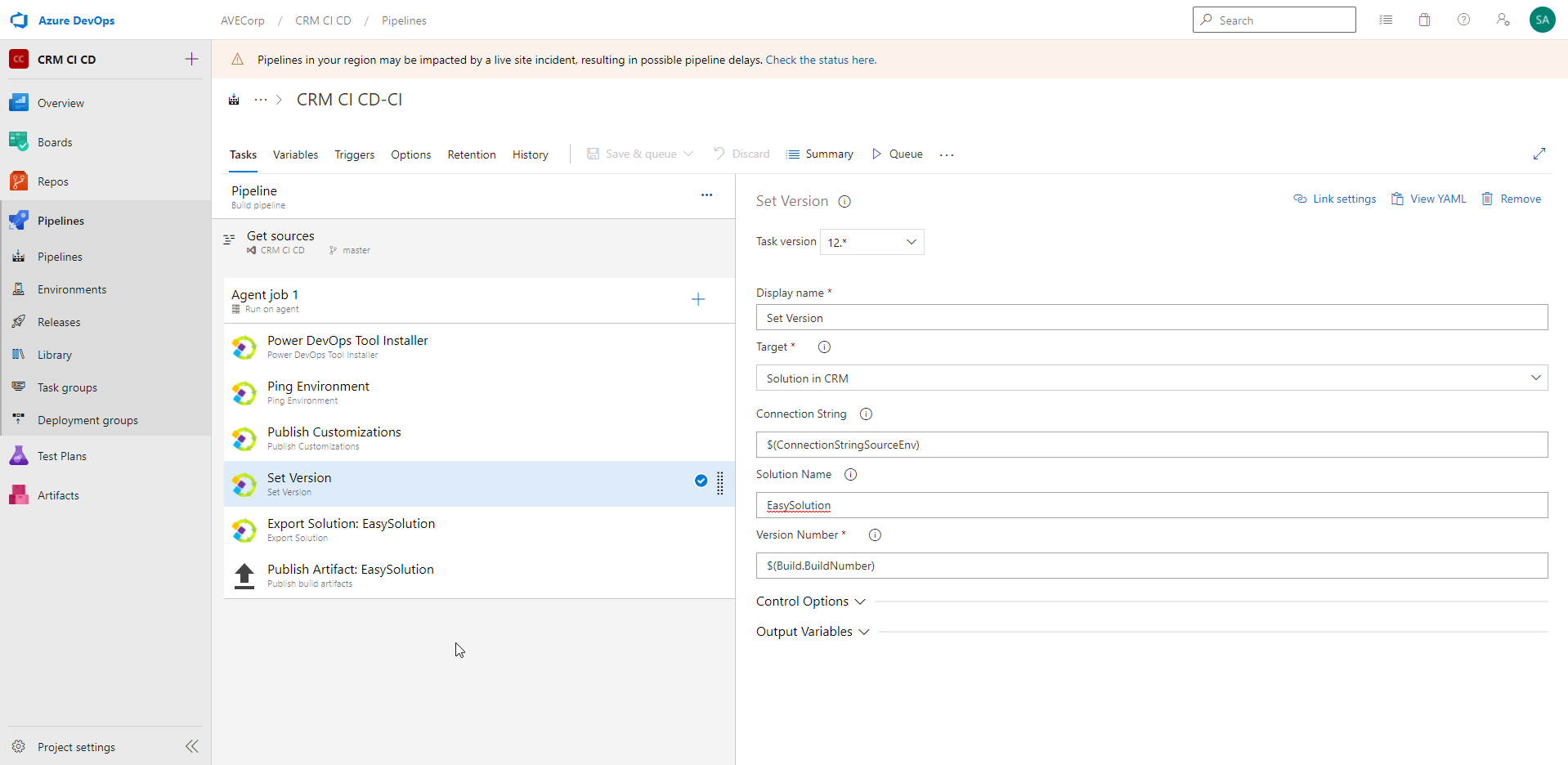1568x765 pixels.
Task: Open the Marketplace shopping bag icon
Action: [x=1424, y=20]
